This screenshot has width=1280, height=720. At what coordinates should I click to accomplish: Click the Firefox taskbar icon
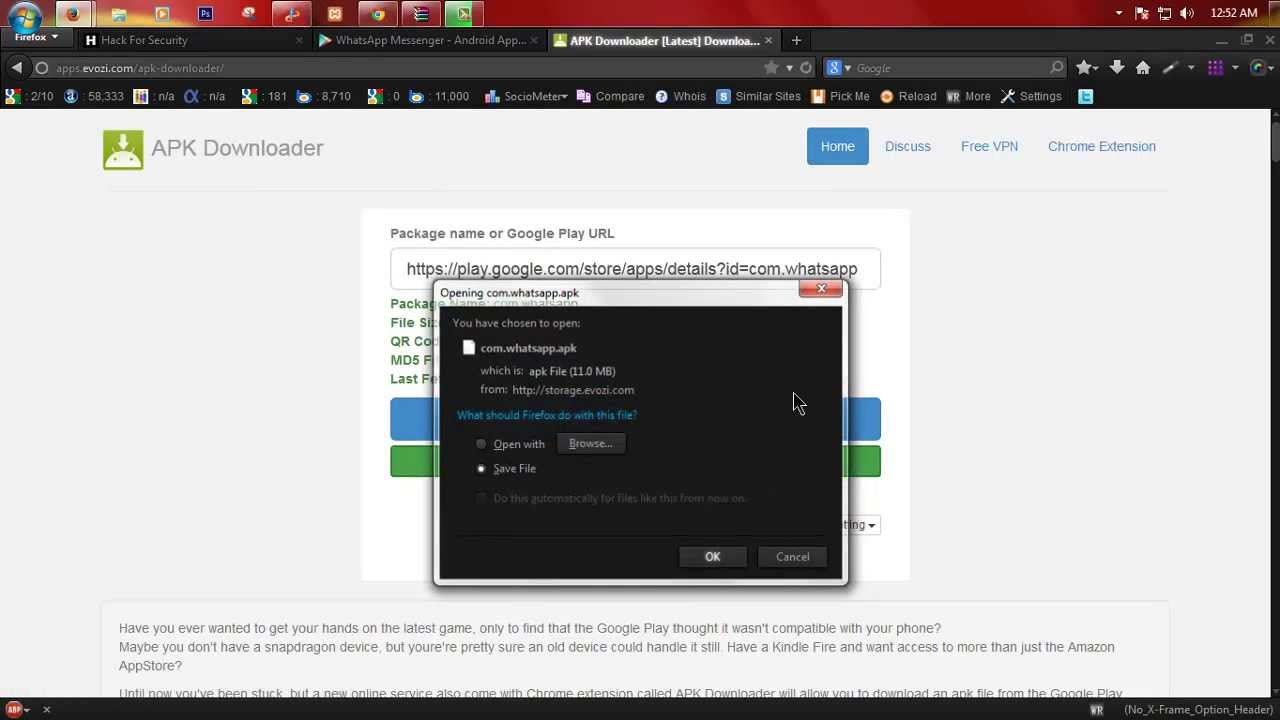click(x=74, y=14)
